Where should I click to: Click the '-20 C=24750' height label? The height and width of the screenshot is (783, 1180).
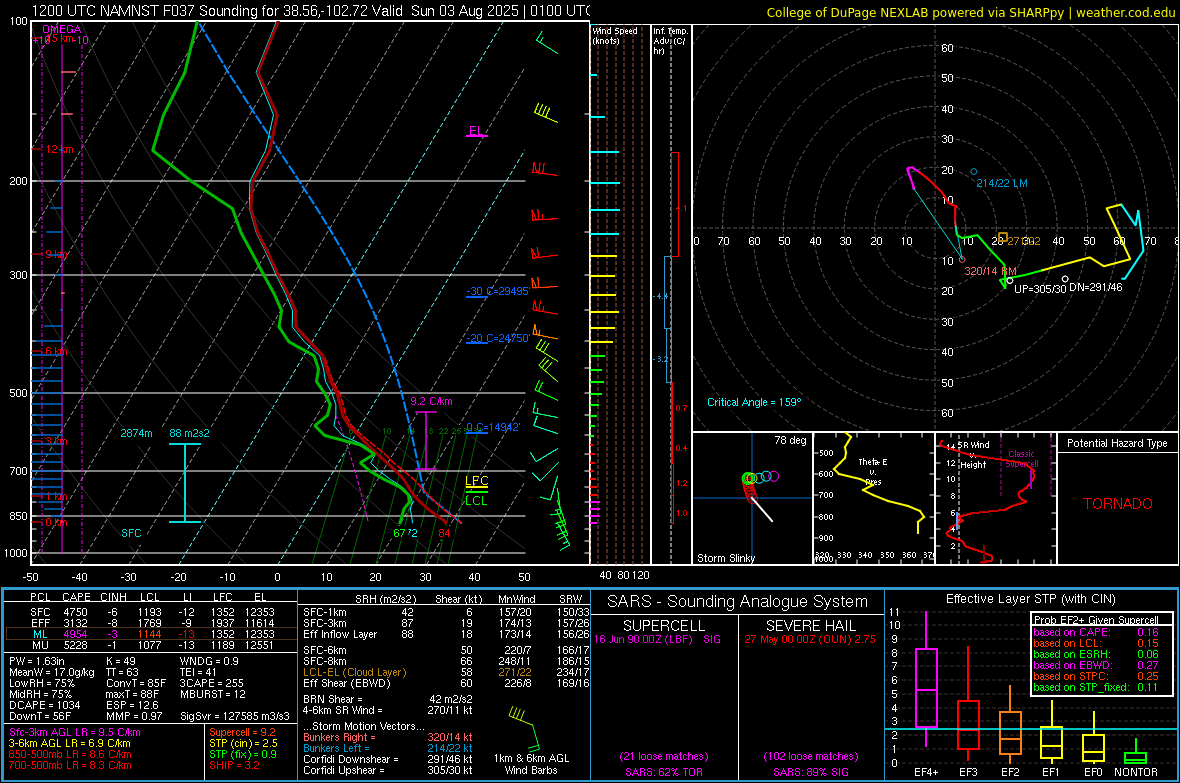click(497, 338)
